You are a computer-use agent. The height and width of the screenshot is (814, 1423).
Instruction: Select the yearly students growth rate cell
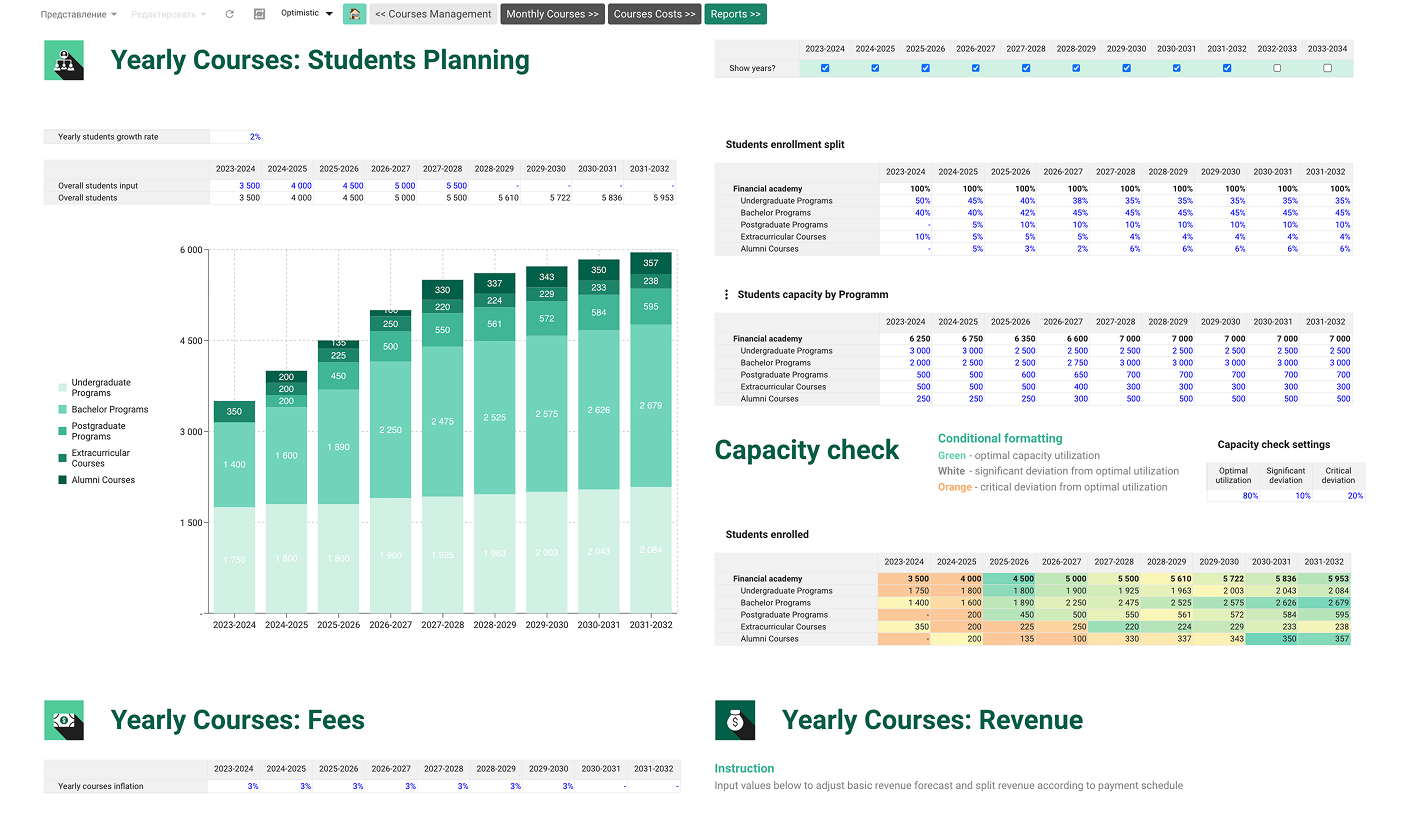[236, 137]
